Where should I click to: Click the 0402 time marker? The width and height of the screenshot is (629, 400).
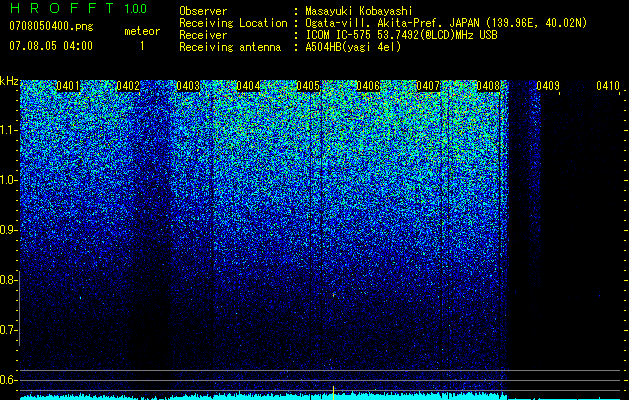(x=128, y=86)
